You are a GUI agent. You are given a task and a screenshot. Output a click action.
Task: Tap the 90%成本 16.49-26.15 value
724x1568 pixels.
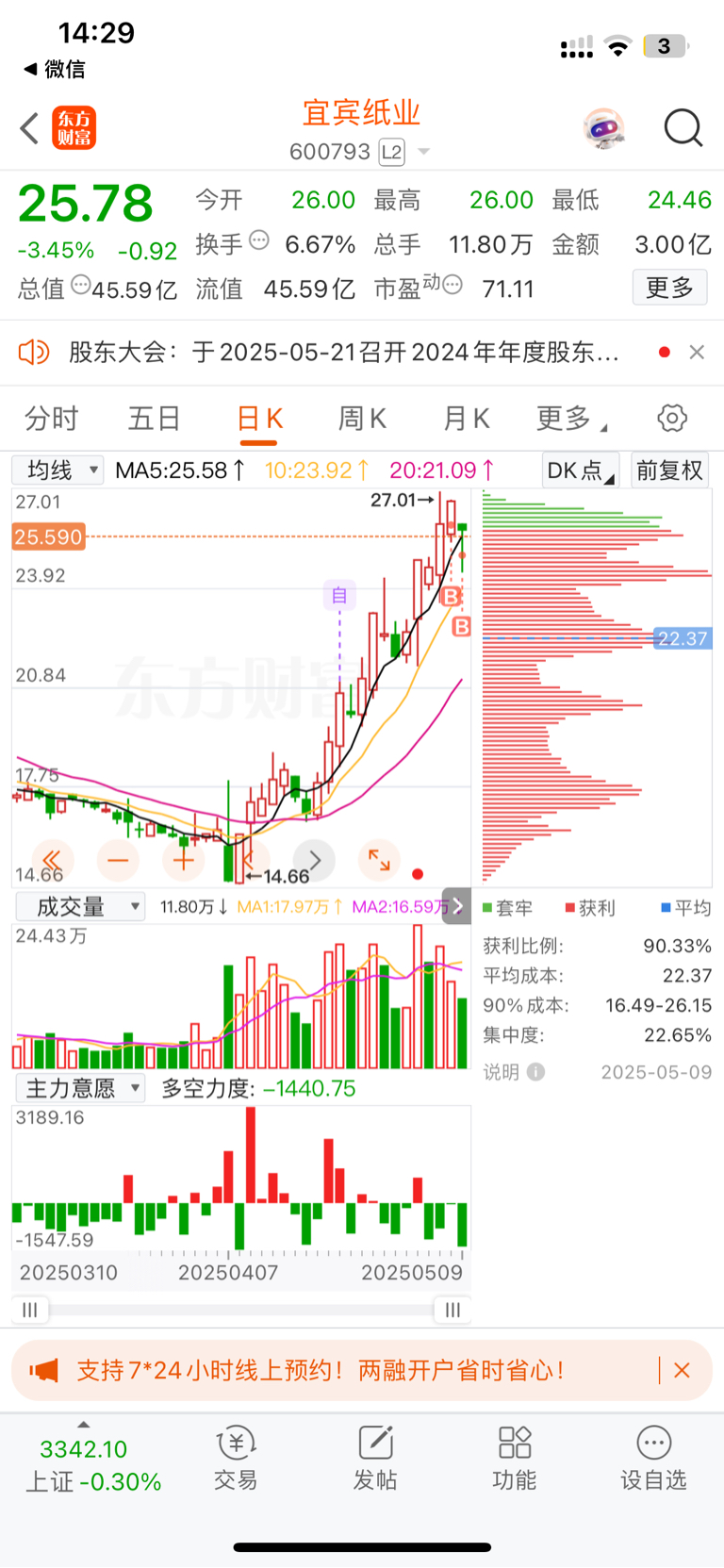pos(658,1005)
